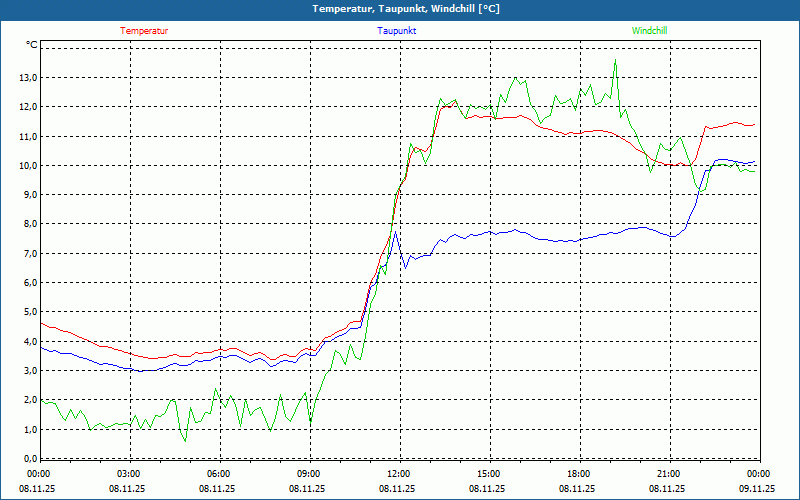Click the 09.11.25 date label
The image size is (800, 500).
click(x=757, y=489)
